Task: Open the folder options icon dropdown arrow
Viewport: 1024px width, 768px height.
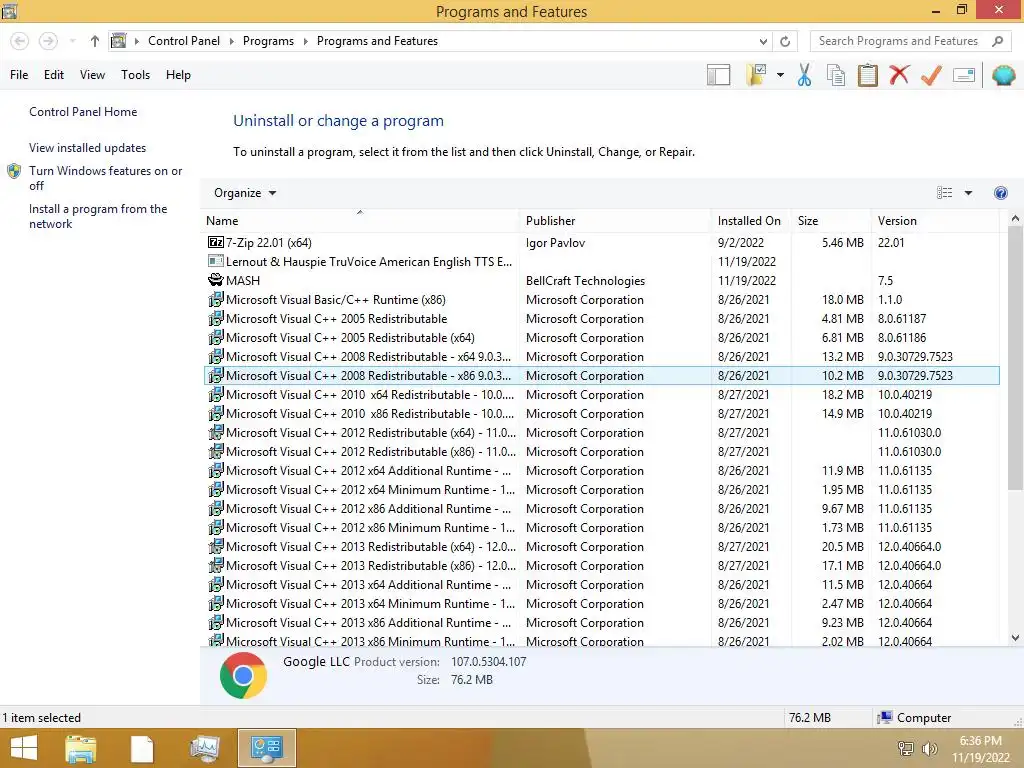Action: [x=780, y=75]
